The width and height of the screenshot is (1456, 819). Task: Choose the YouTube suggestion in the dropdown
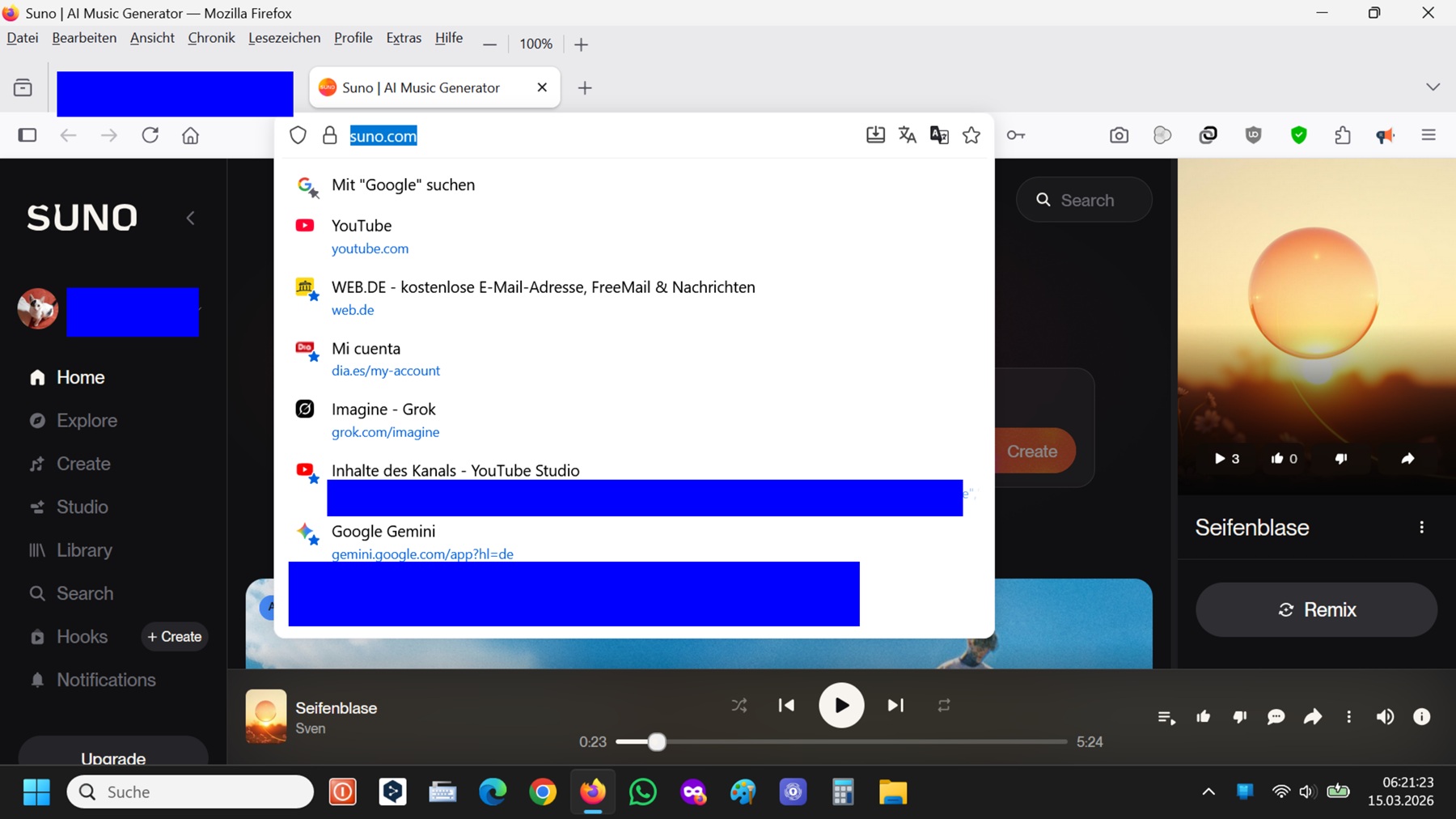(x=634, y=236)
